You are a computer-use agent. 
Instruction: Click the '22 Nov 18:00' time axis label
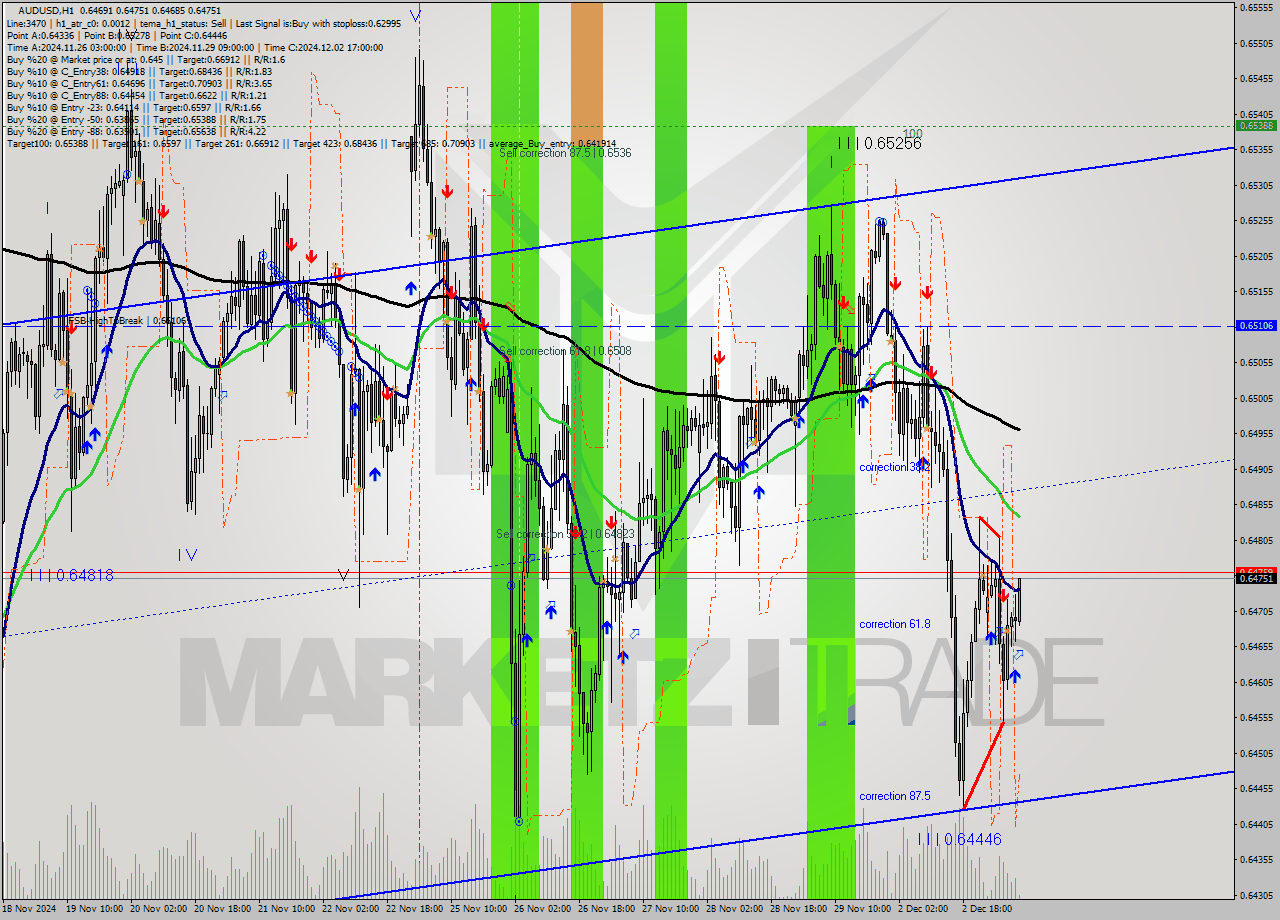tap(416, 909)
